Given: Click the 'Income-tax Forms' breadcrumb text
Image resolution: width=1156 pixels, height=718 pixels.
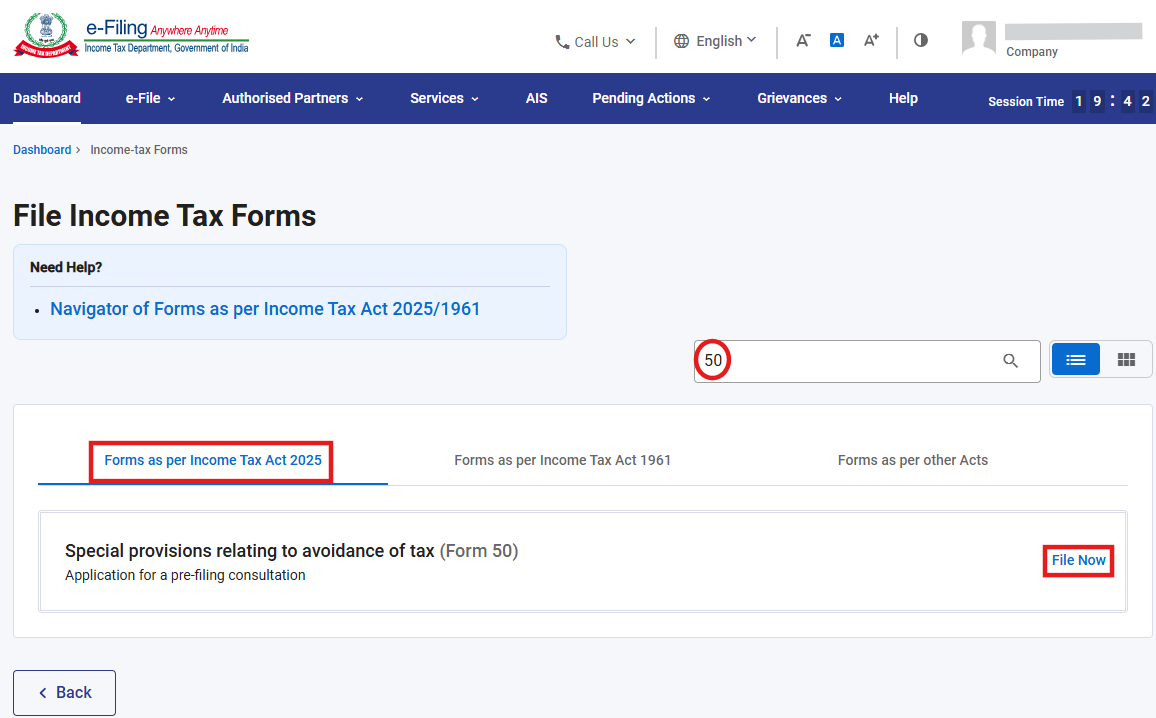Looking at the screenshot, I should [x=139, y=150].
